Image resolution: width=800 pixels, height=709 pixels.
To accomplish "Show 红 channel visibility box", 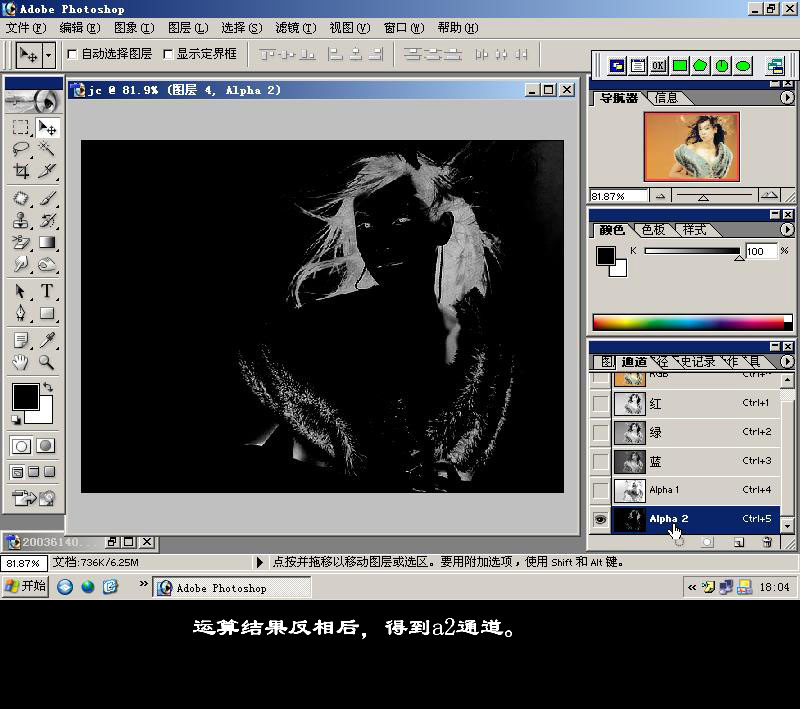I will tap(601, 403).
